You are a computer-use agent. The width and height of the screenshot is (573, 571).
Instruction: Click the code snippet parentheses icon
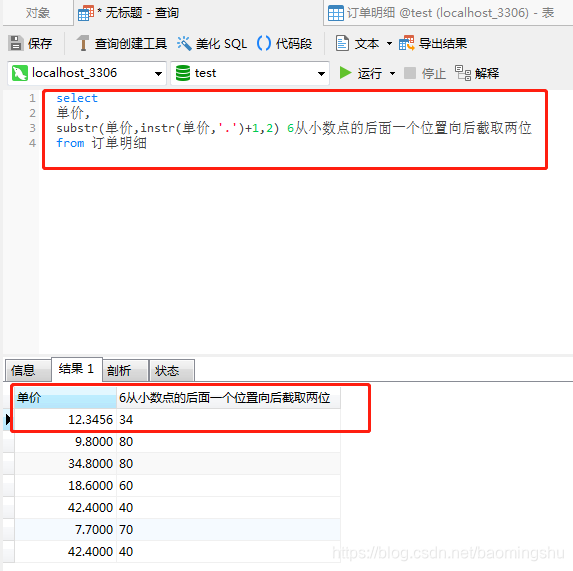(x=264, y=43)
